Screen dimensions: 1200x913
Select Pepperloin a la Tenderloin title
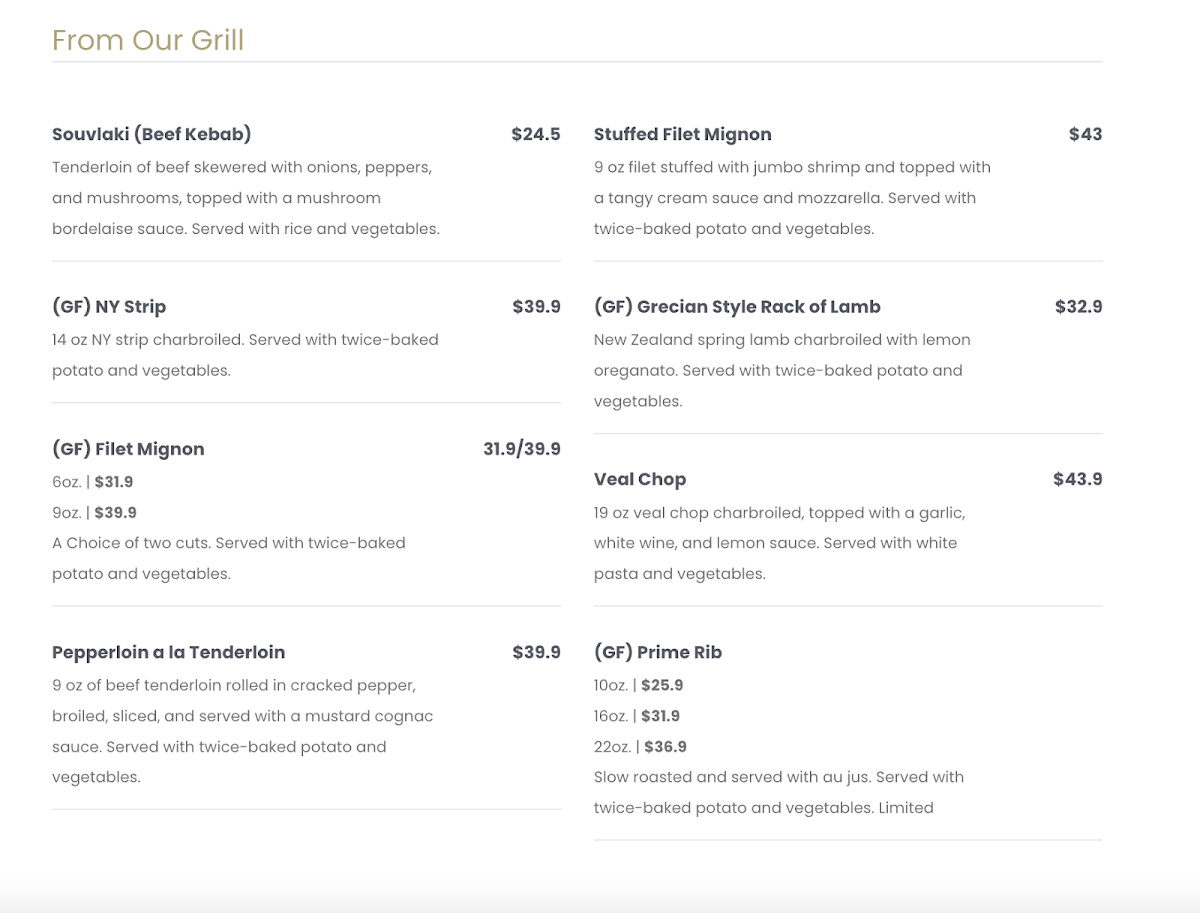pos(168,652)
